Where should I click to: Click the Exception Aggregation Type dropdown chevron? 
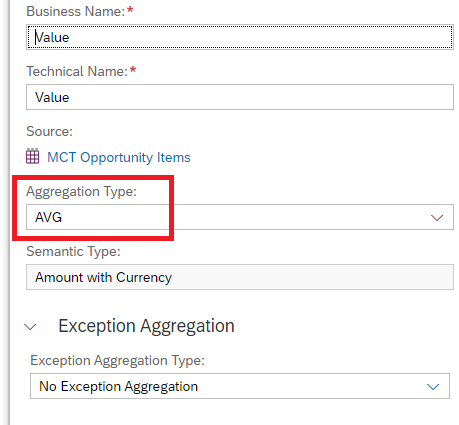pyautogui.click(x=433, y=387)
